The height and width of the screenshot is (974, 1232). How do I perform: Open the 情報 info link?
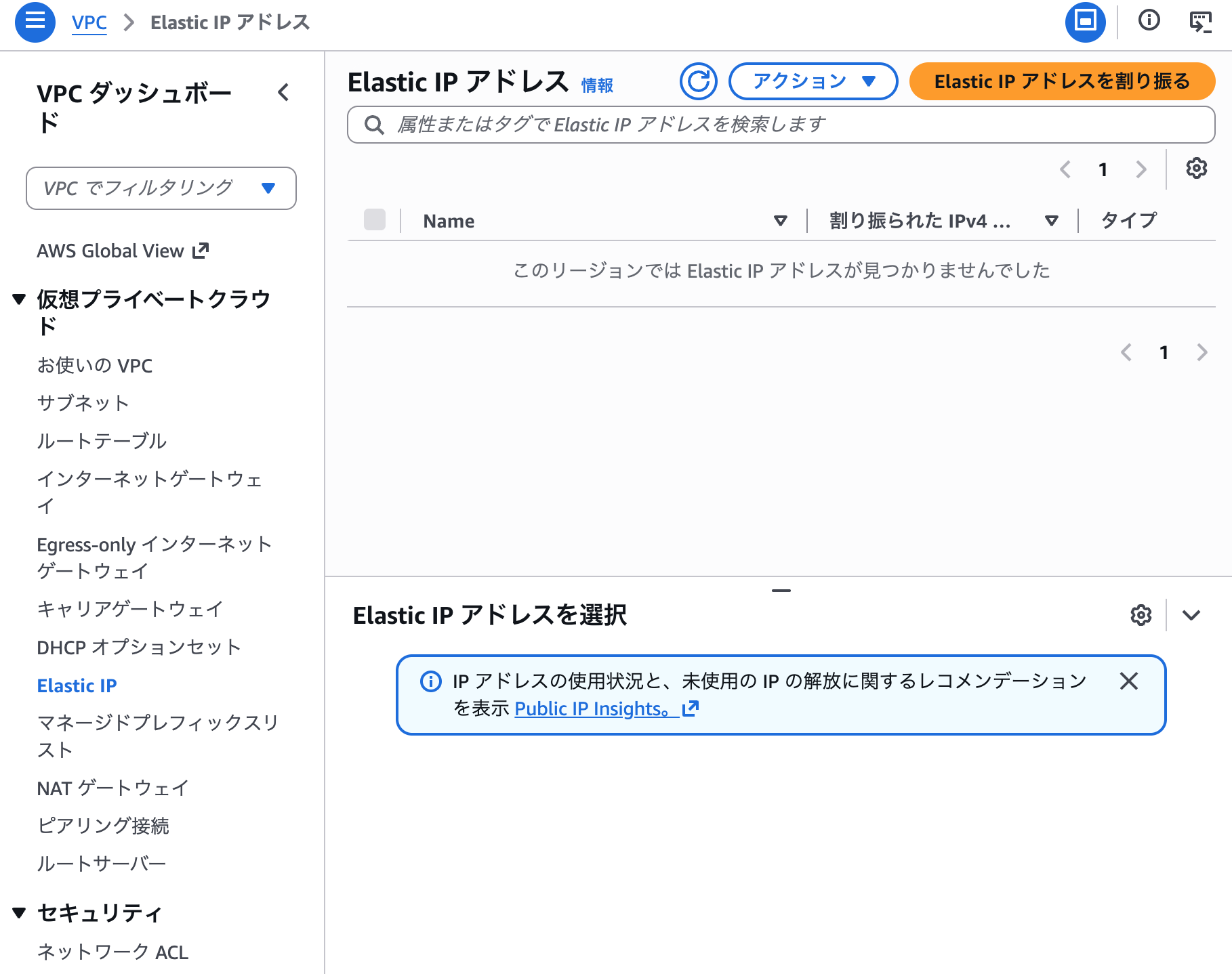coord(597,85)
